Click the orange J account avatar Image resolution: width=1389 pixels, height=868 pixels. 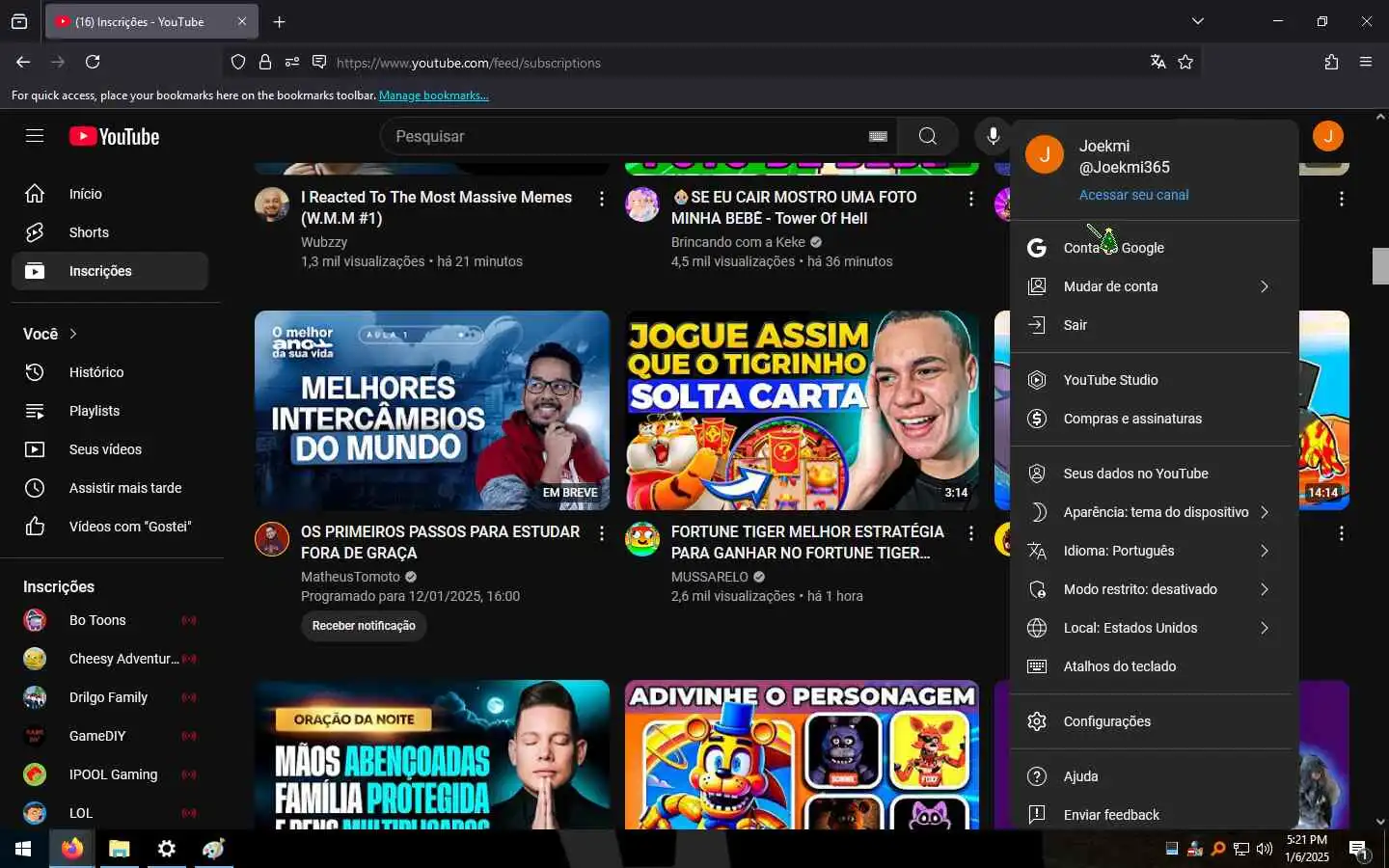click(1328, 136)
